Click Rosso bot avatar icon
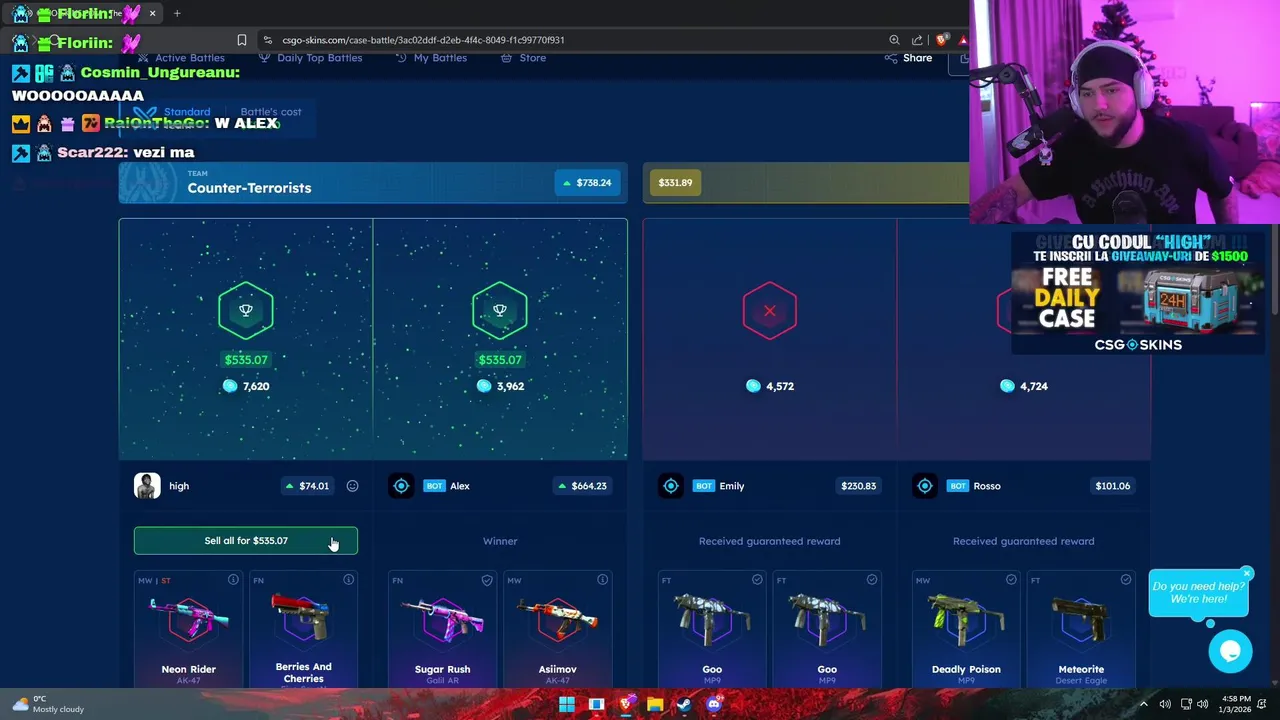The width and height of the screenshot is (1280, 720). click(925, 486)
